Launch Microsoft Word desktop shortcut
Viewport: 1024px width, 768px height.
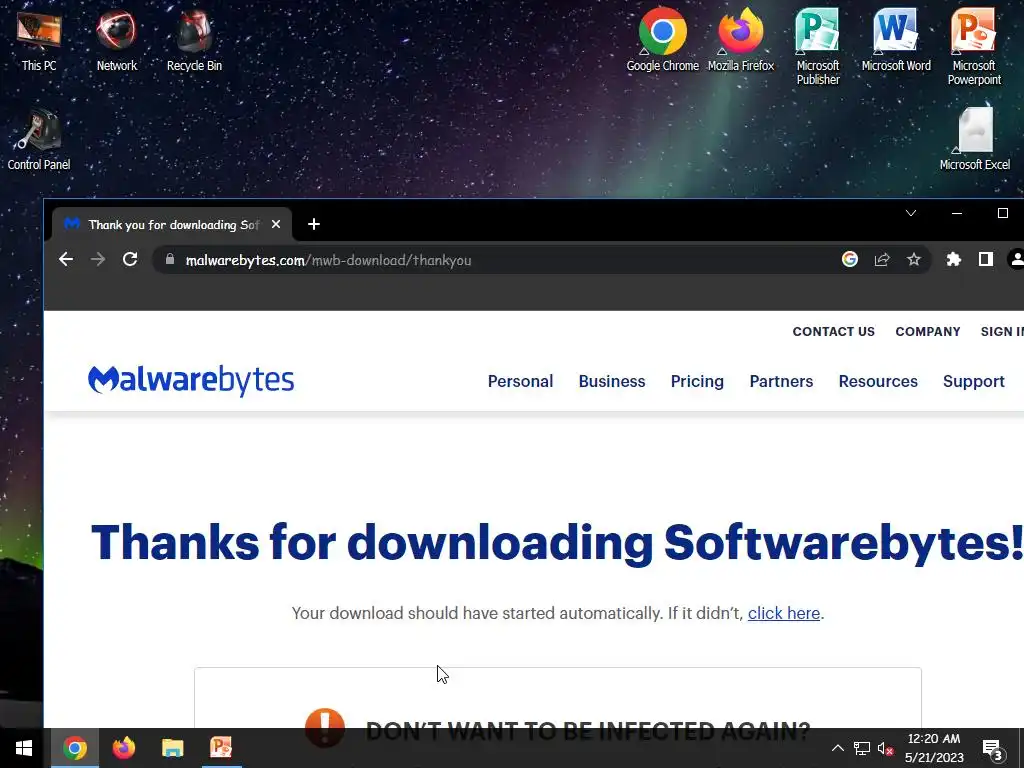895,40
